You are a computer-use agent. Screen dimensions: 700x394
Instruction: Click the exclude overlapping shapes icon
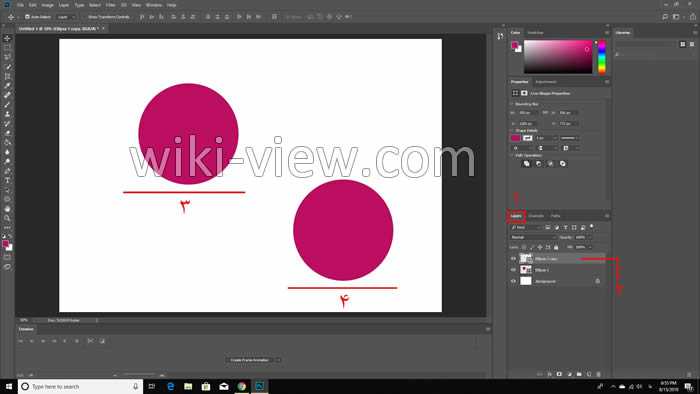point(562,164)
